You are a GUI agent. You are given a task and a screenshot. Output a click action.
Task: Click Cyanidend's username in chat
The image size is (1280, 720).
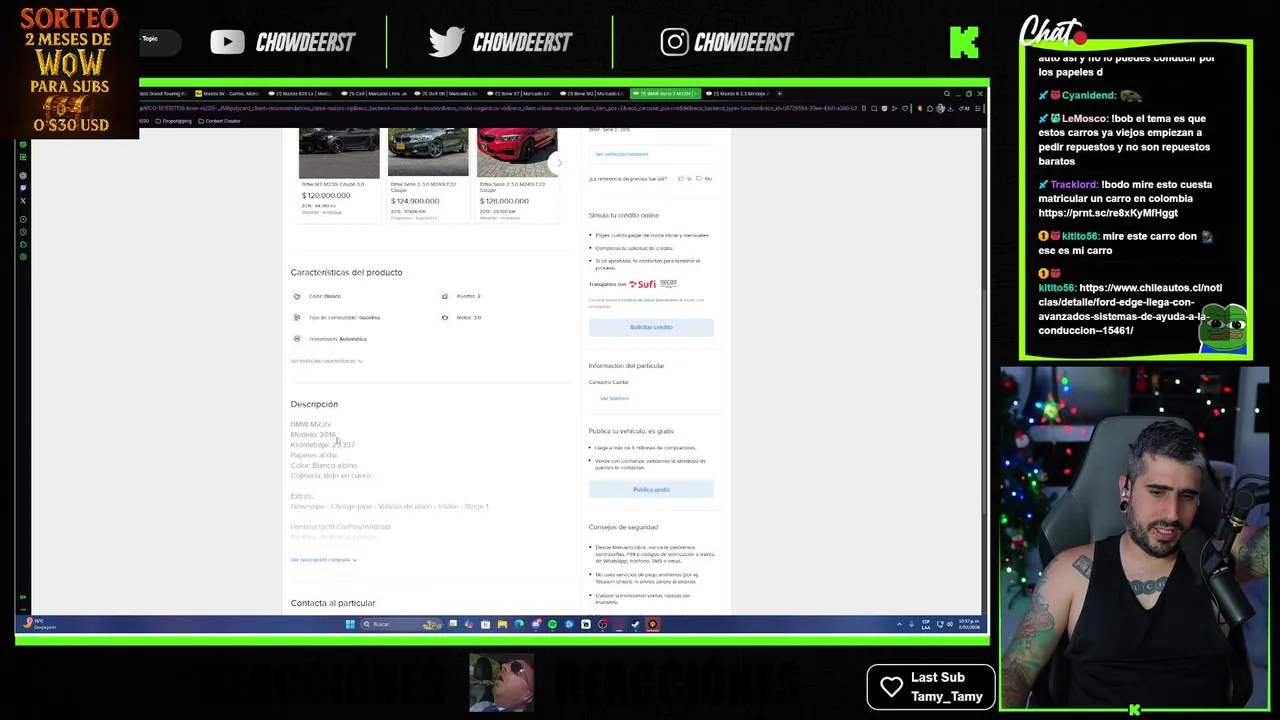click(1089, 96)
